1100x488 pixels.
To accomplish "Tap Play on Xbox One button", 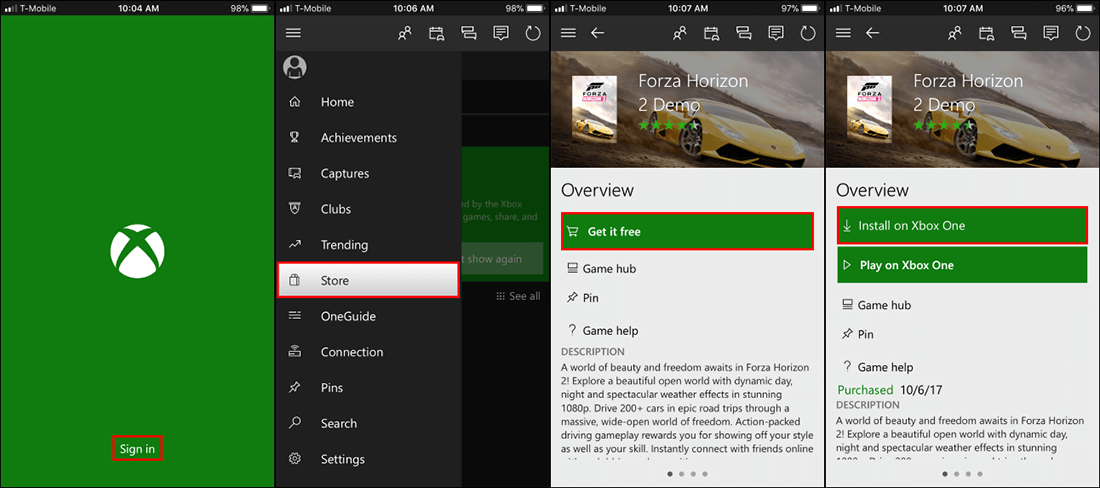I will (x=962, y=265).
